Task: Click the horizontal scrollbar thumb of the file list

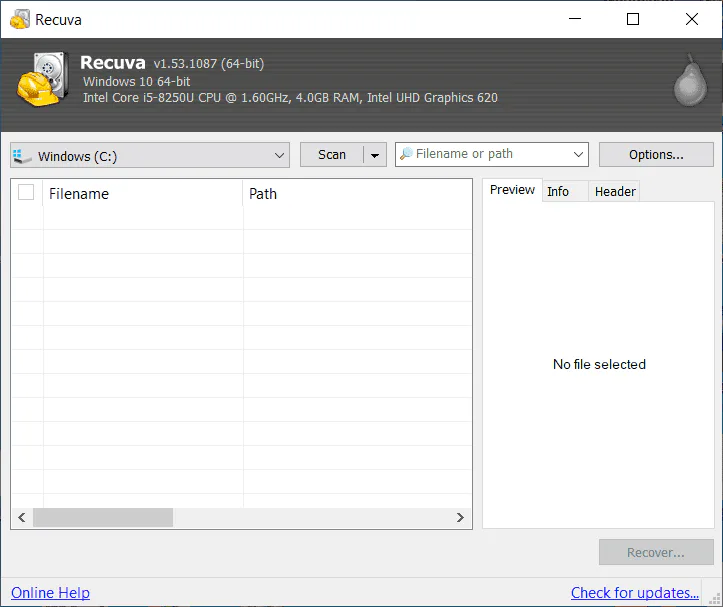Action: tap(103, 518)
